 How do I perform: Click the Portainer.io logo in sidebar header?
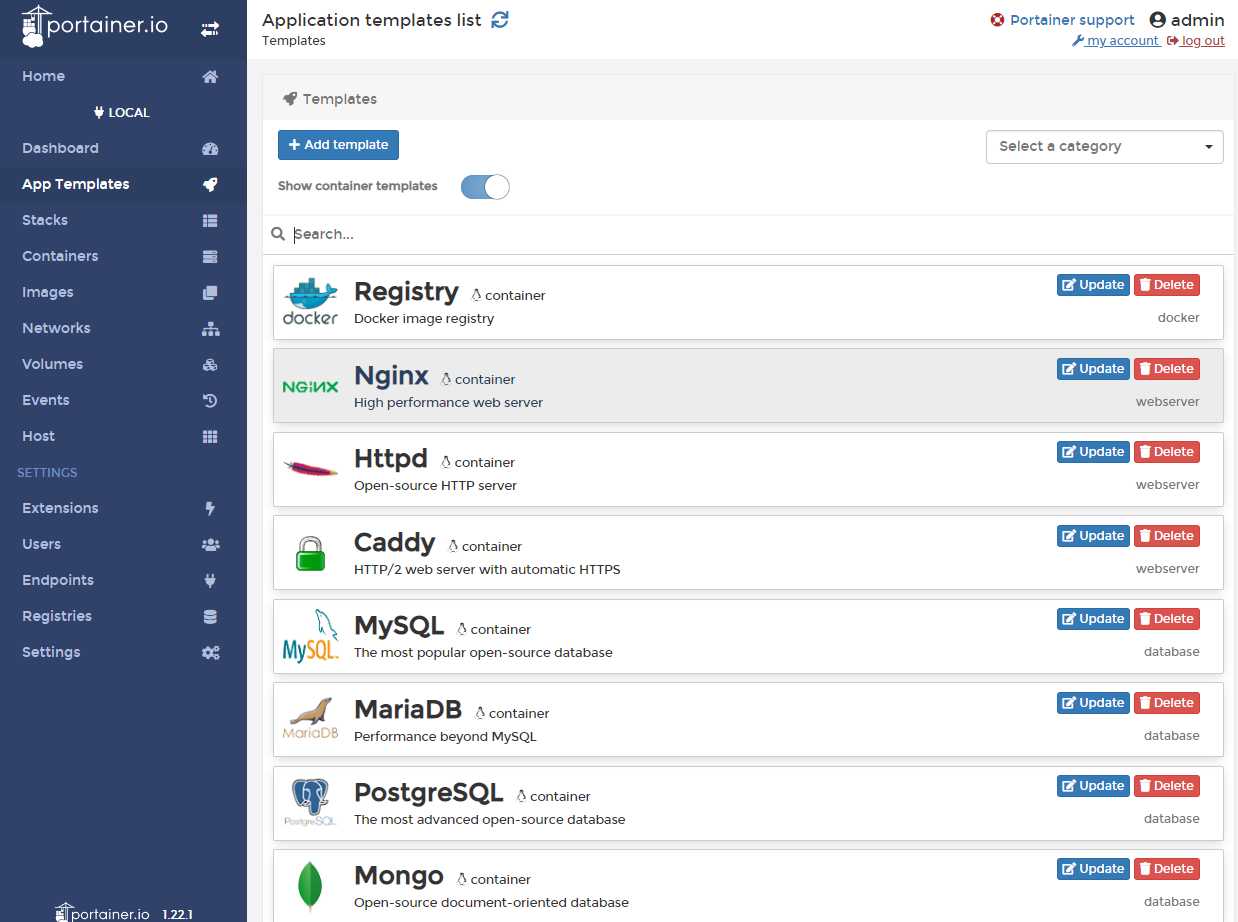95,27
